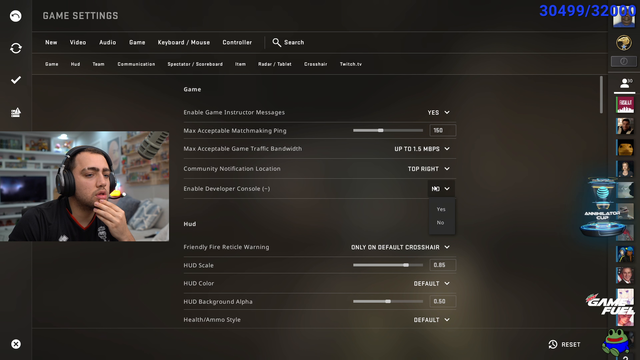The width and height of the screenshot is (640, 360).
Task: Jump to Hud subsection tab
Action: tap(75, 64)
